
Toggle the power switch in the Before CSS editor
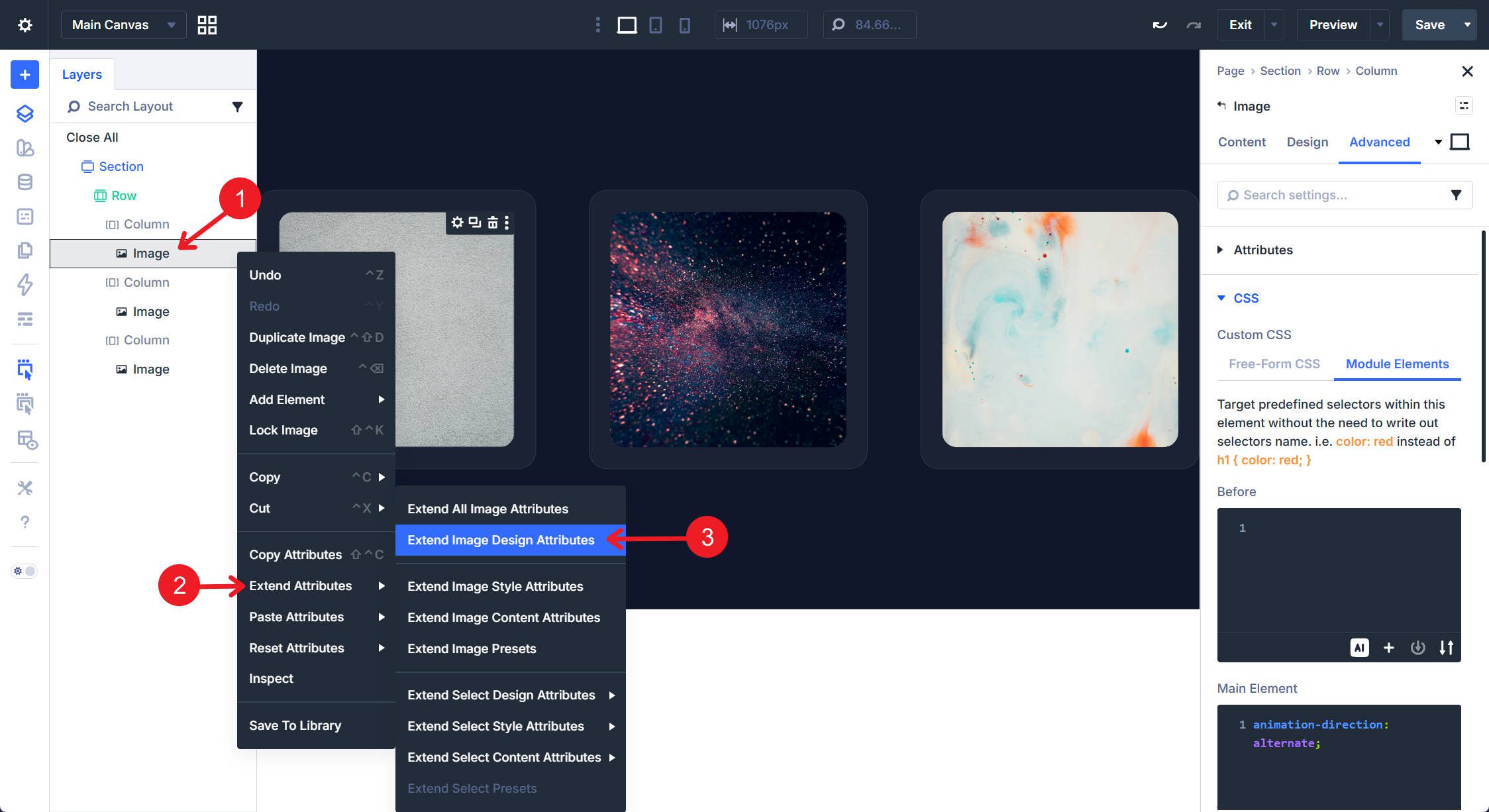coord(1418,648)
